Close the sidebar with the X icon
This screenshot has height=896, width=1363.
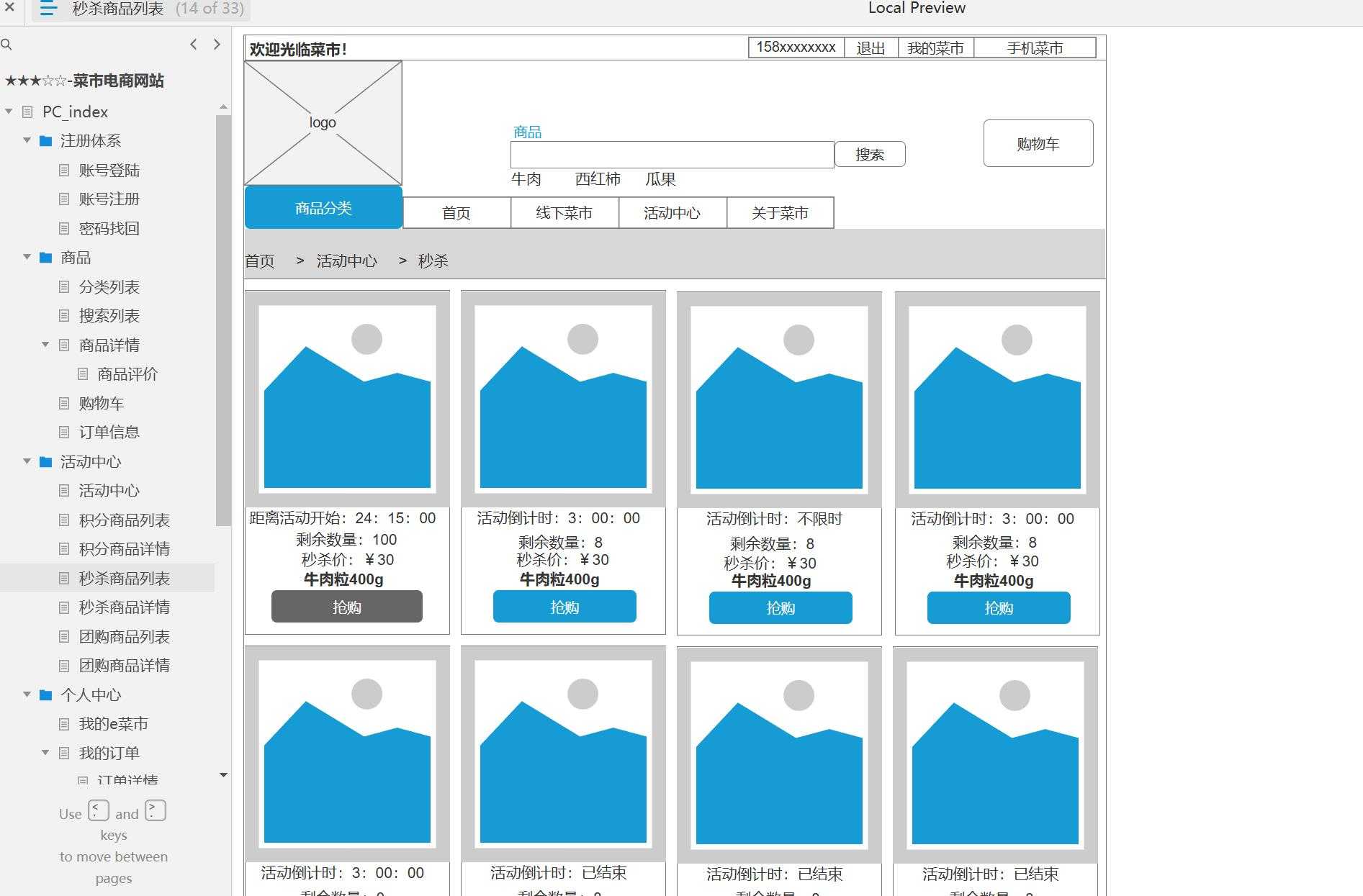point(9,8)
